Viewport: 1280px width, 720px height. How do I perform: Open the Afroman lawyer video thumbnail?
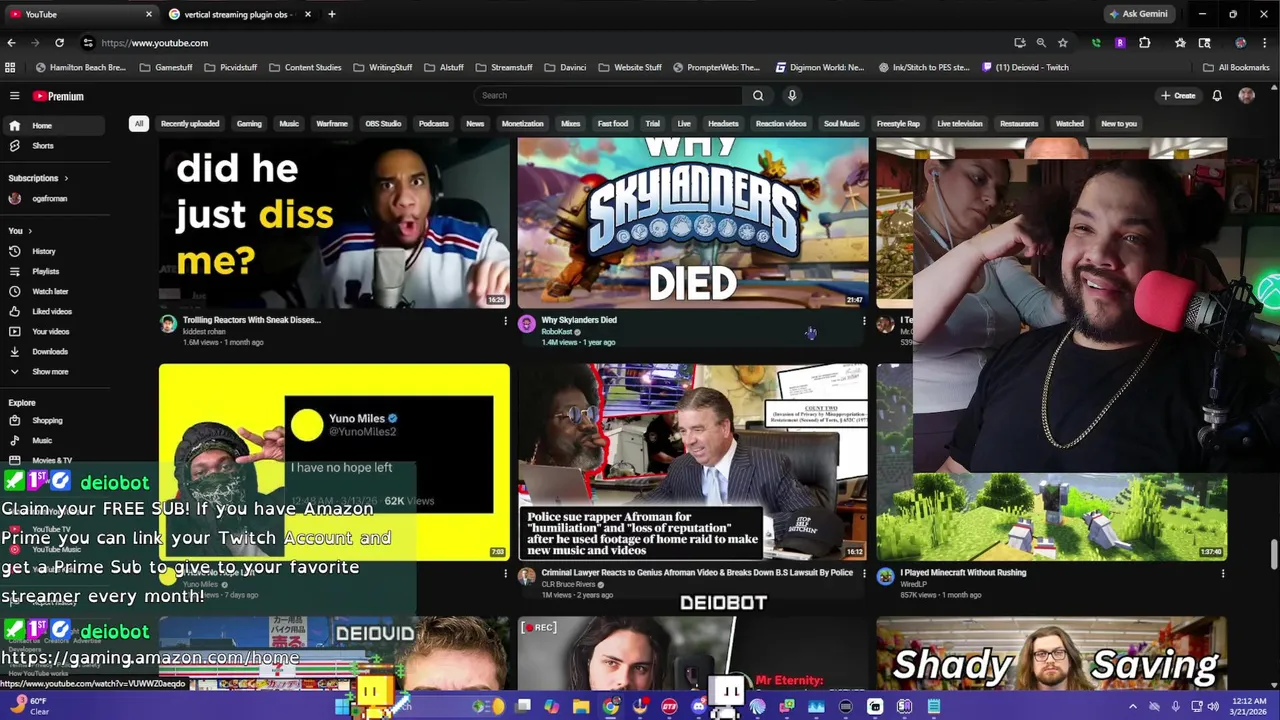click(x=693, y=462)
